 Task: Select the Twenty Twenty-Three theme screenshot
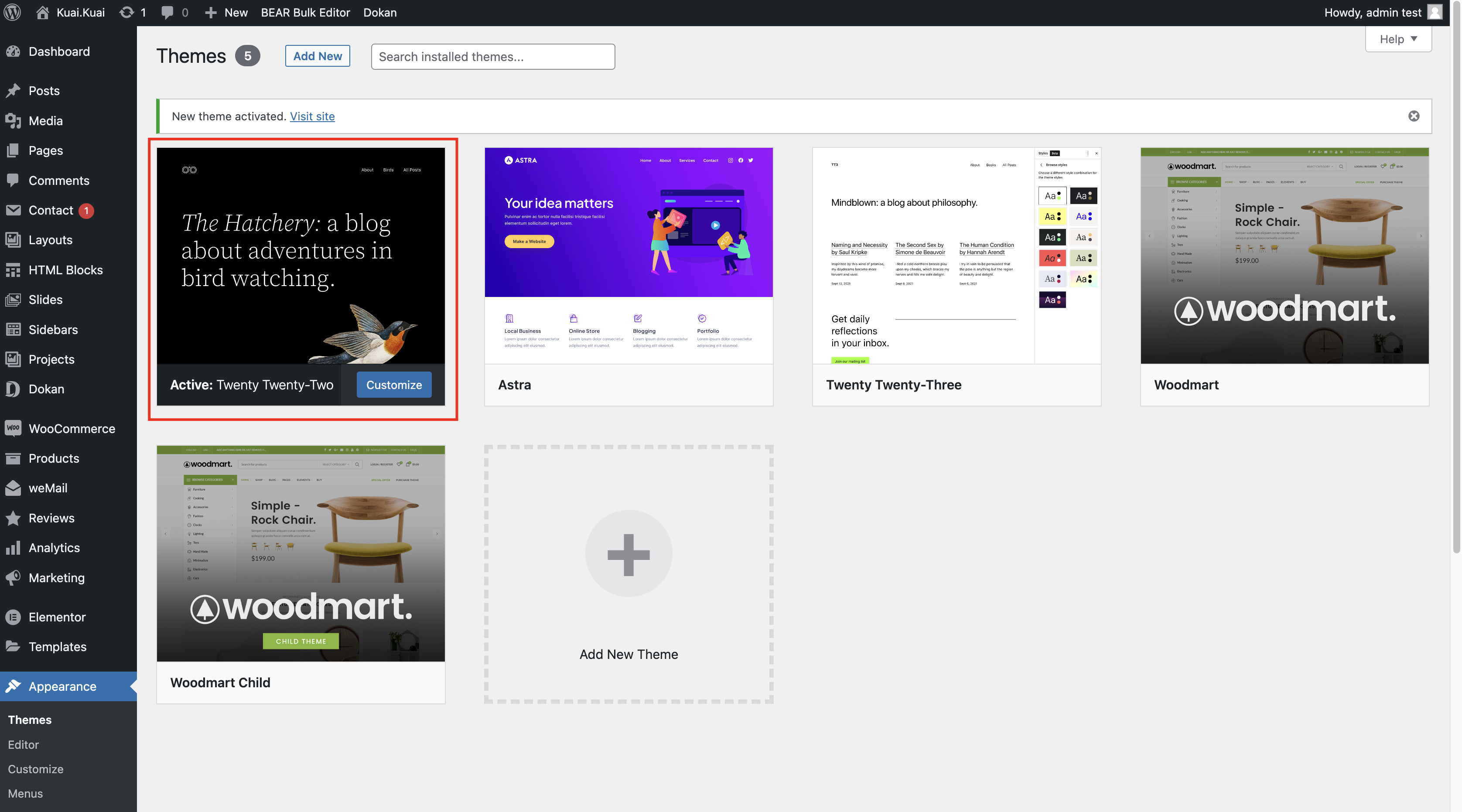tap(956, 256)
